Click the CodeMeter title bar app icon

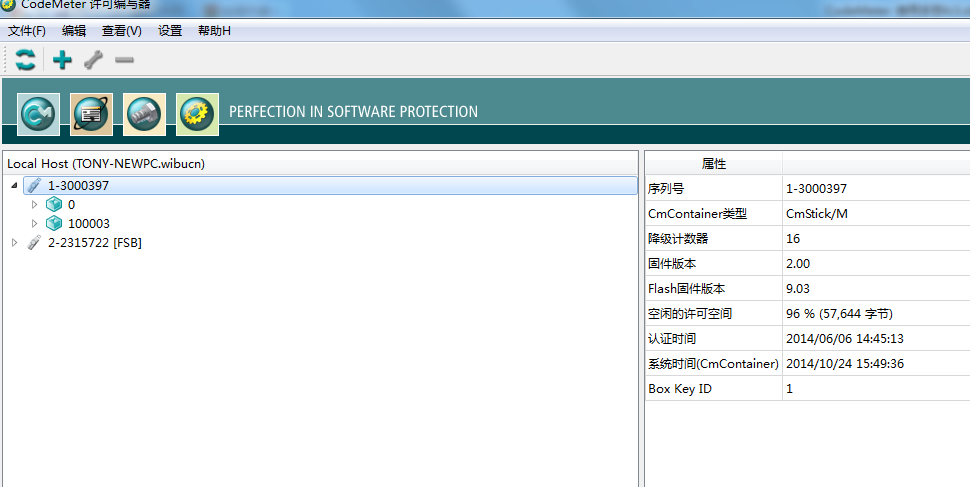(x=8, y=5)
